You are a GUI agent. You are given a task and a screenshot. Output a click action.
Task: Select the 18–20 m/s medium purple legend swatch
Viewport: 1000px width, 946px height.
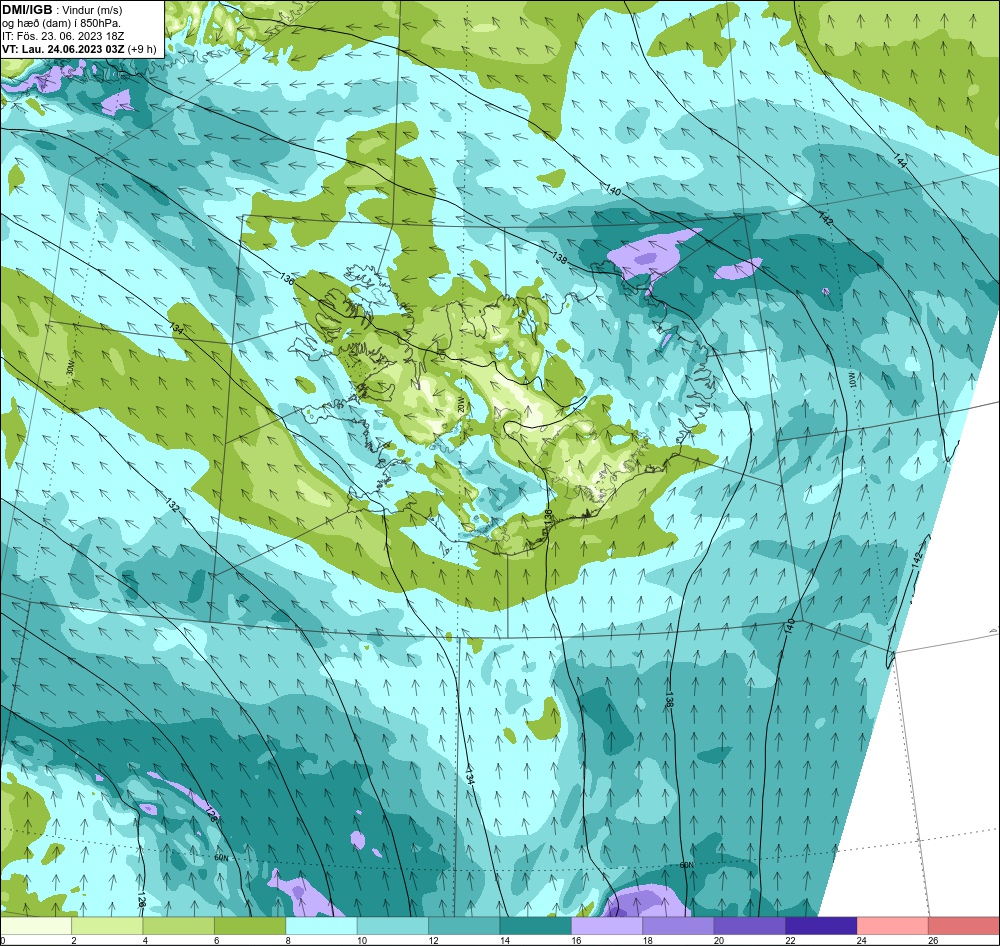679,926
